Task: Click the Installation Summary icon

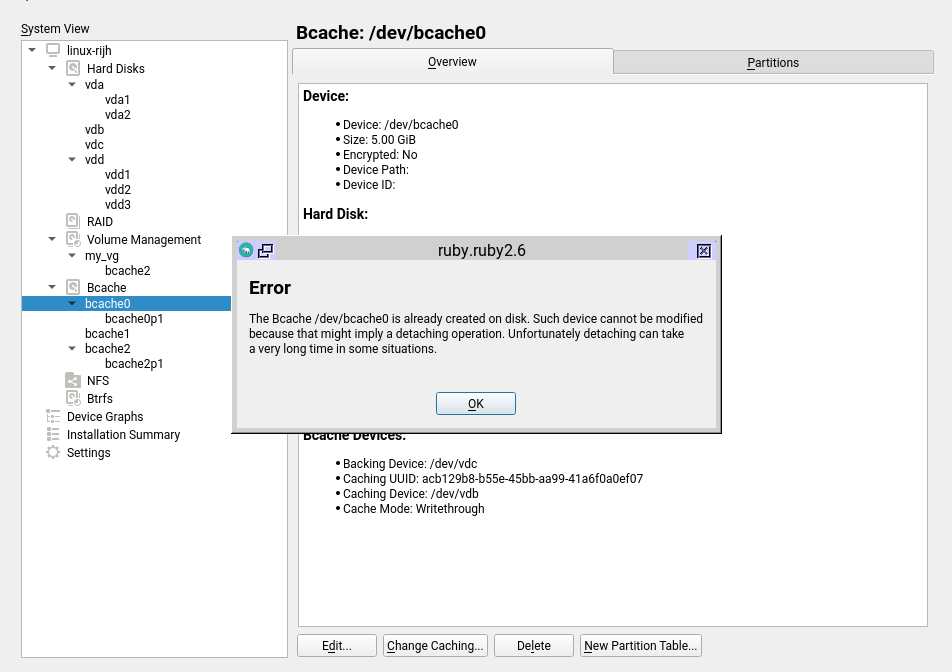Action: 53,435
